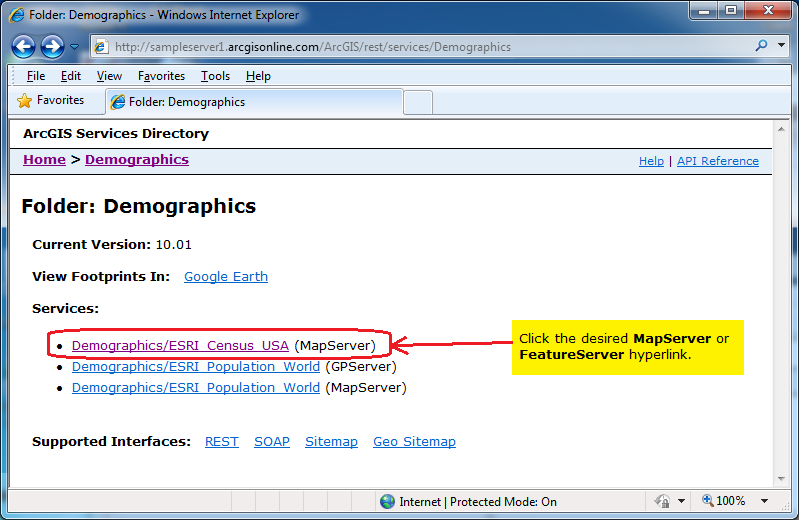Click the IE icon on Demographics tab
The image size is (799, 520).
click(118, 102)
